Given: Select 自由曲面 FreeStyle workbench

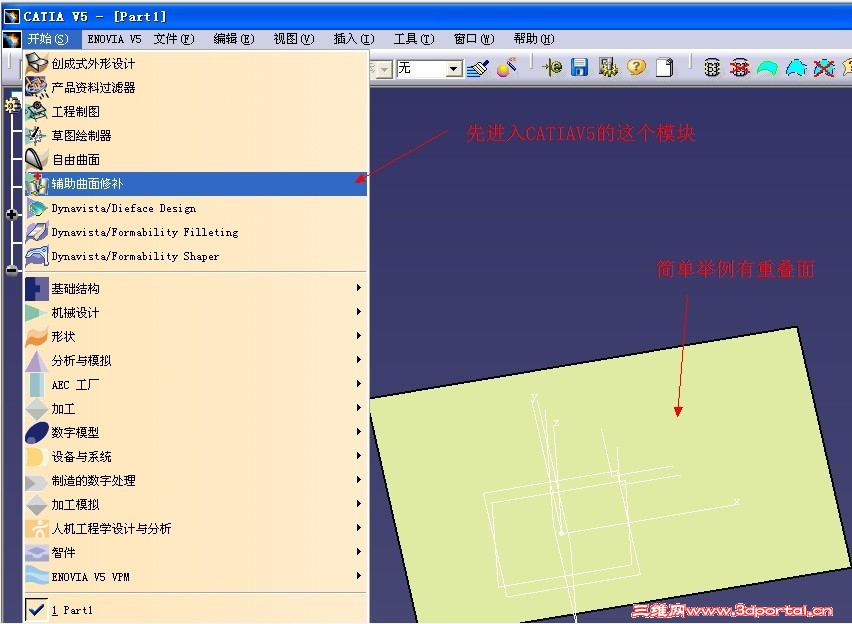Looking at the screenshot, I should coord(196,159).
